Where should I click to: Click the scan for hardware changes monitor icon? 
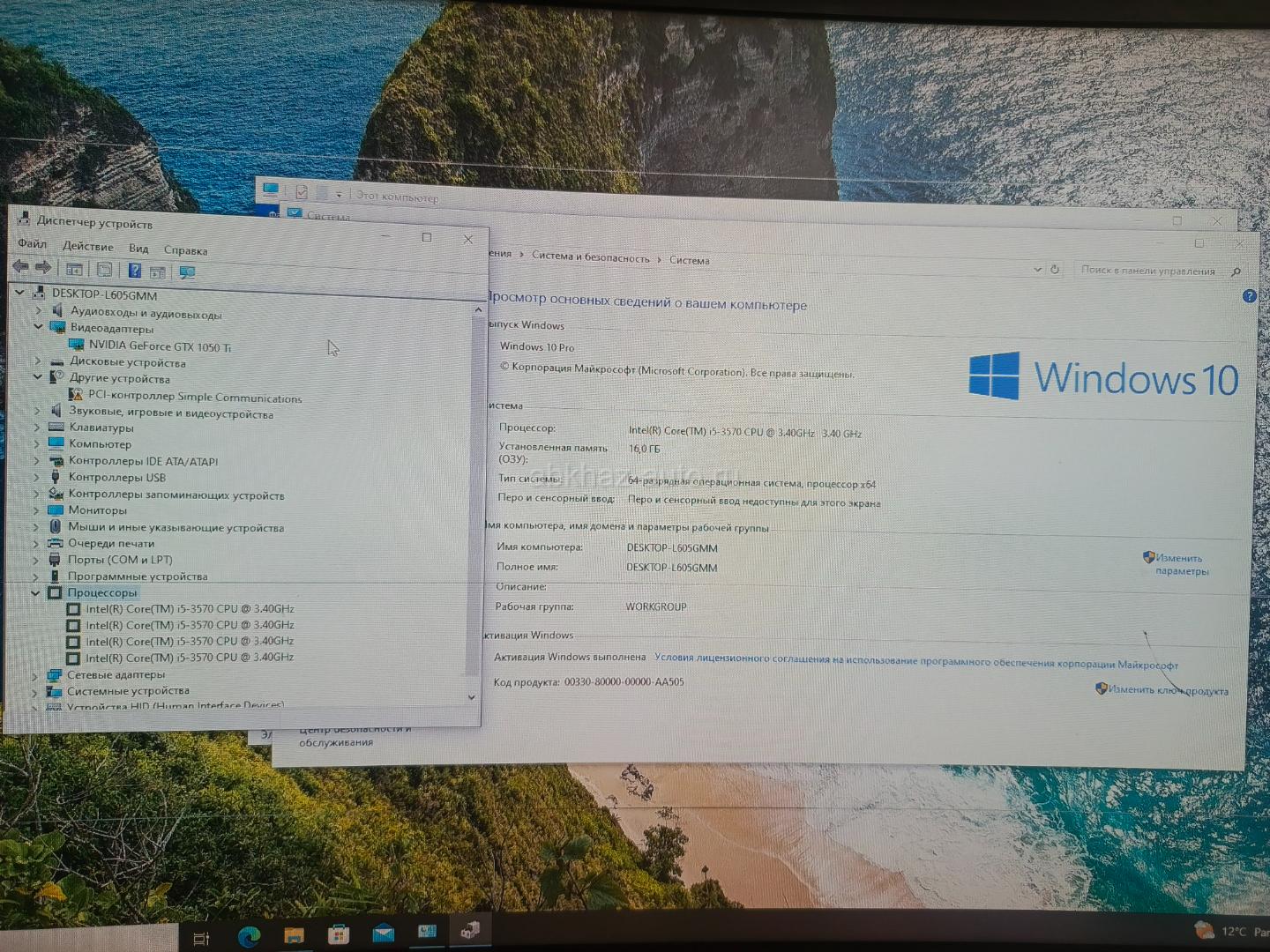[x=187, y=272]
